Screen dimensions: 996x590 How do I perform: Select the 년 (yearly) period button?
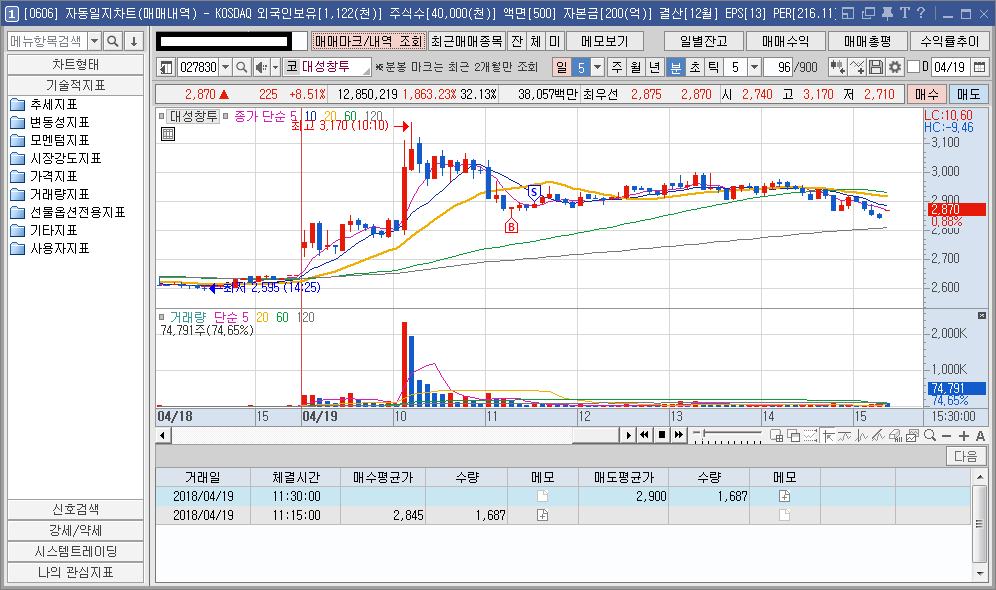[655, 67]
